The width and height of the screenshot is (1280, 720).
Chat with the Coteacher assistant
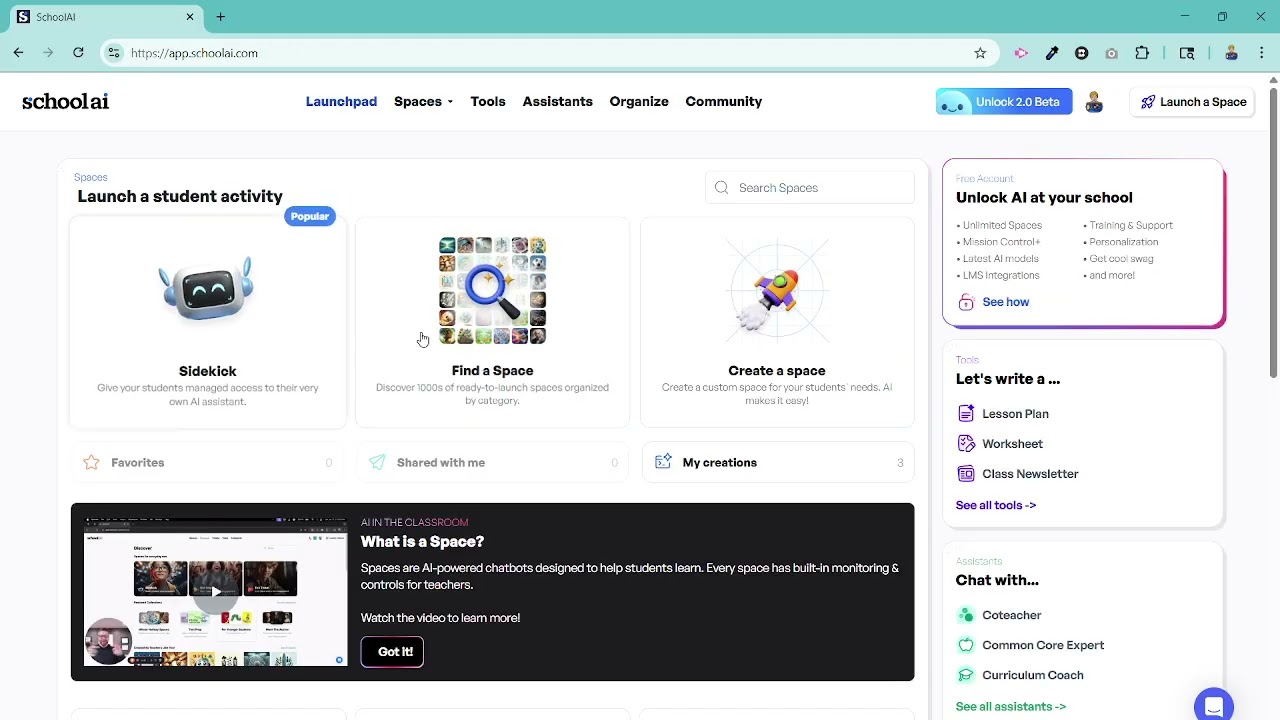1011,615
